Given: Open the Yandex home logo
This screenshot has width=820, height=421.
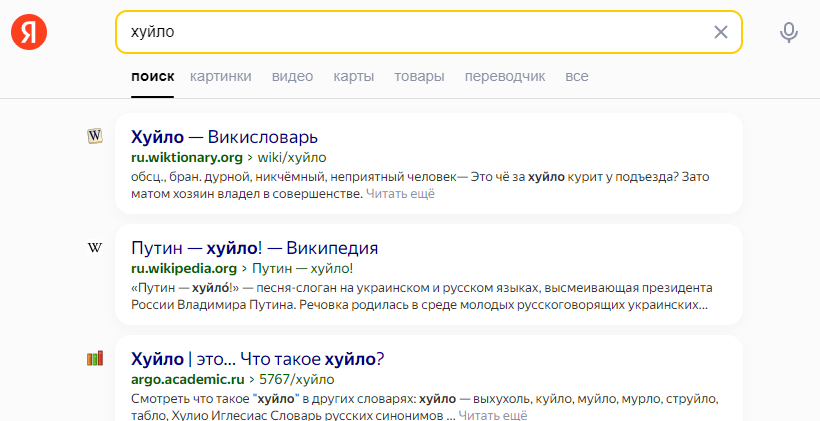Looking at the screenshot, I should 29,32.
